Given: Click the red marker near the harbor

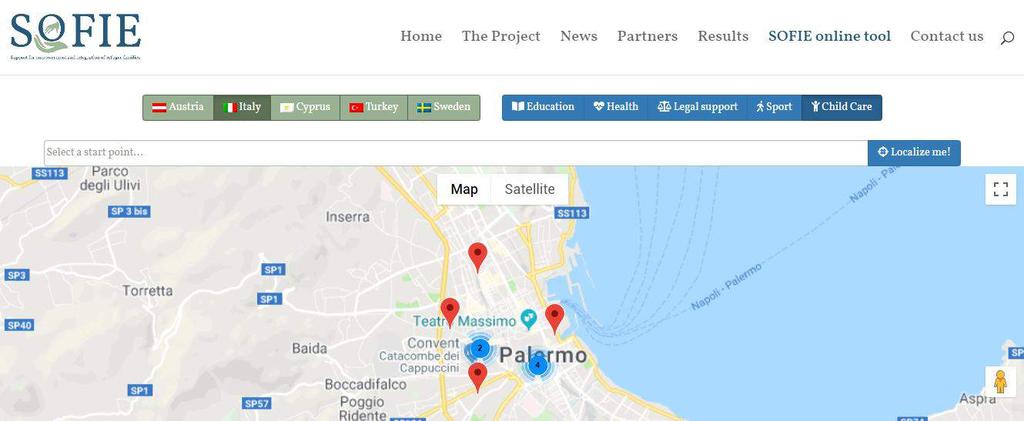Looking at the screenshot, I should [554, 319].
